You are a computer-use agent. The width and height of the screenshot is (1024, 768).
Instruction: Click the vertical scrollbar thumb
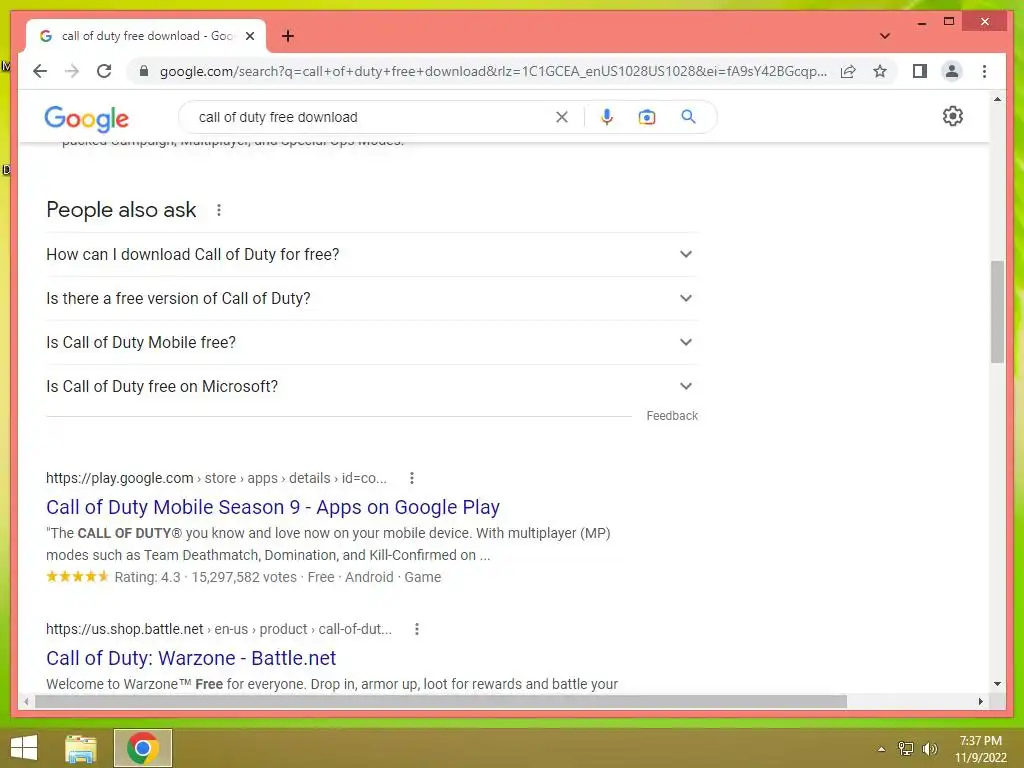click(997, 312)
